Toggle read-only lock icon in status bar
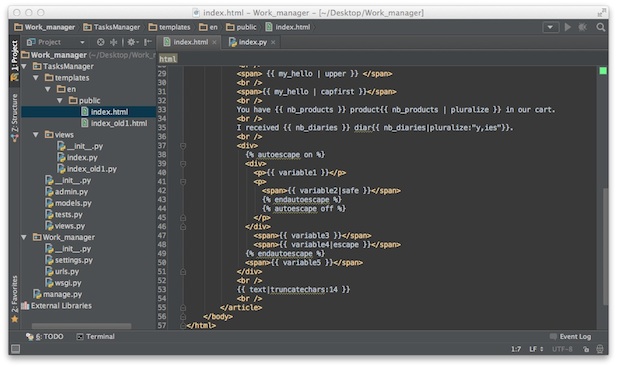 pos(586,349)
